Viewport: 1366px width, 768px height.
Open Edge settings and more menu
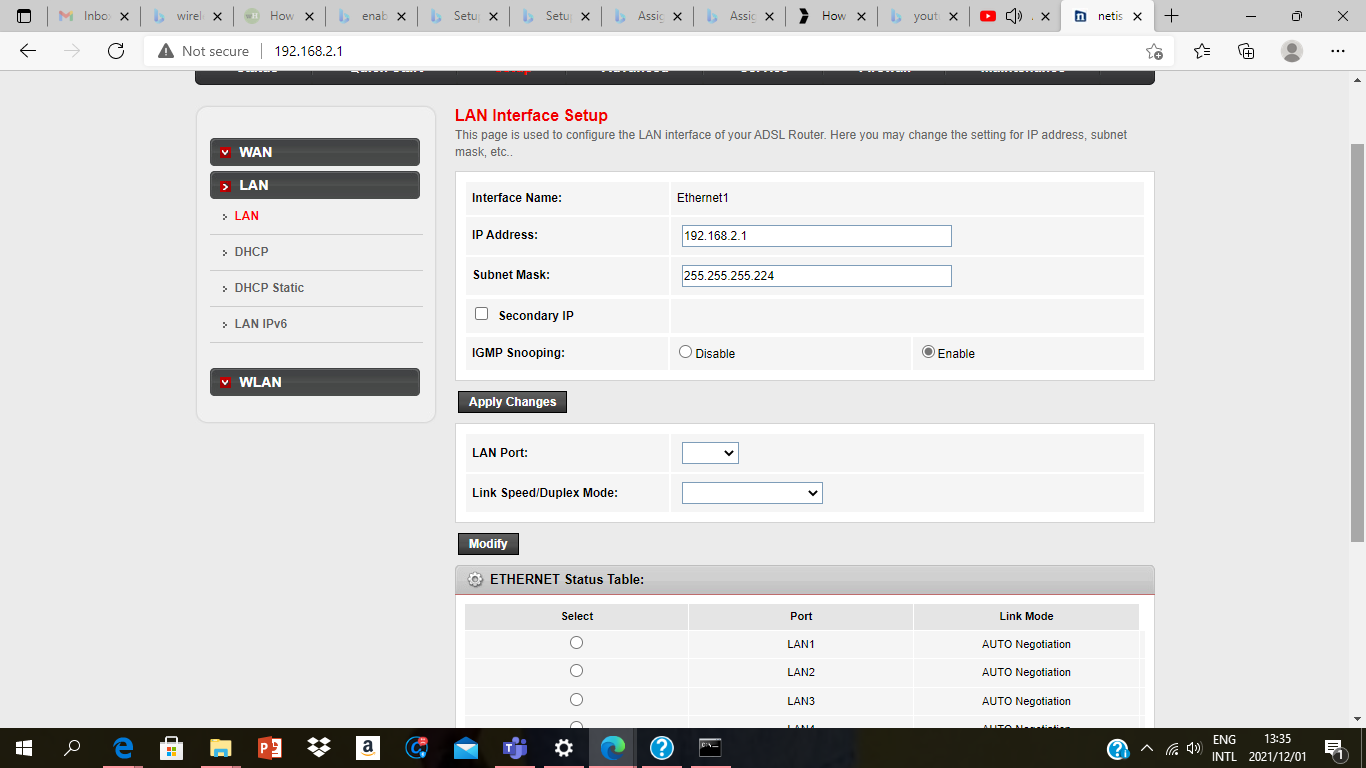tap(1338, 51)
